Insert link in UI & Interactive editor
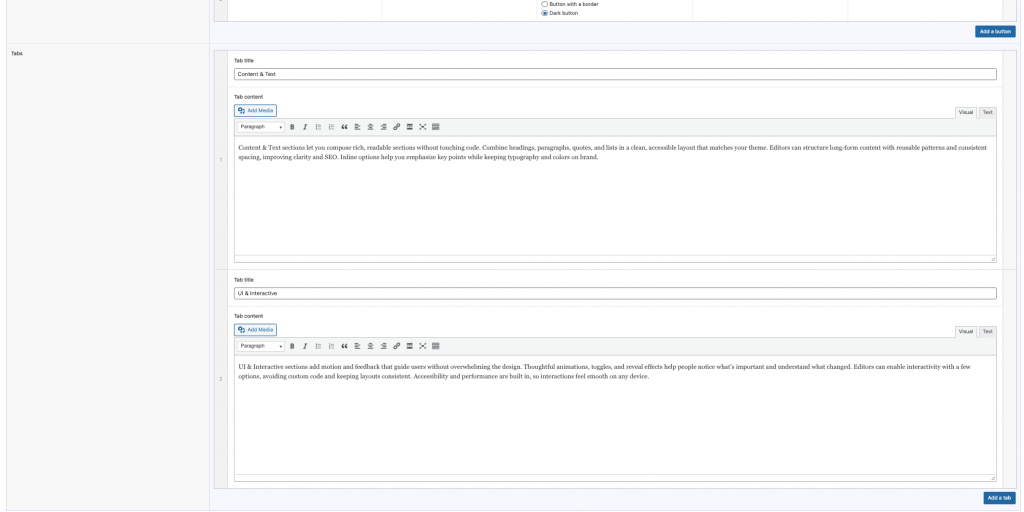Viewport: 1024px width, 512px height. pyautogui.click(x=396, y=346)
